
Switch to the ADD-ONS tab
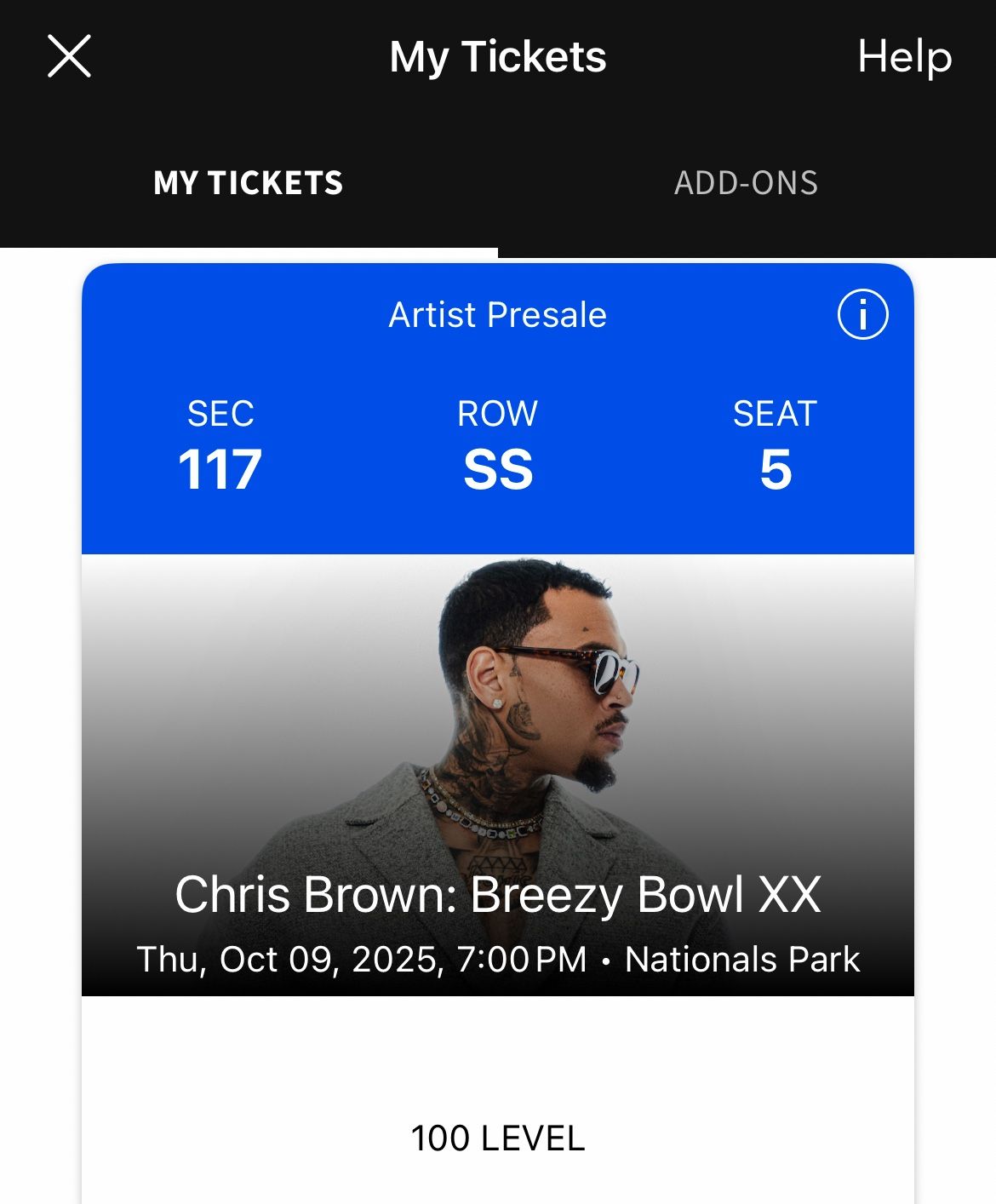pos(746,183)
